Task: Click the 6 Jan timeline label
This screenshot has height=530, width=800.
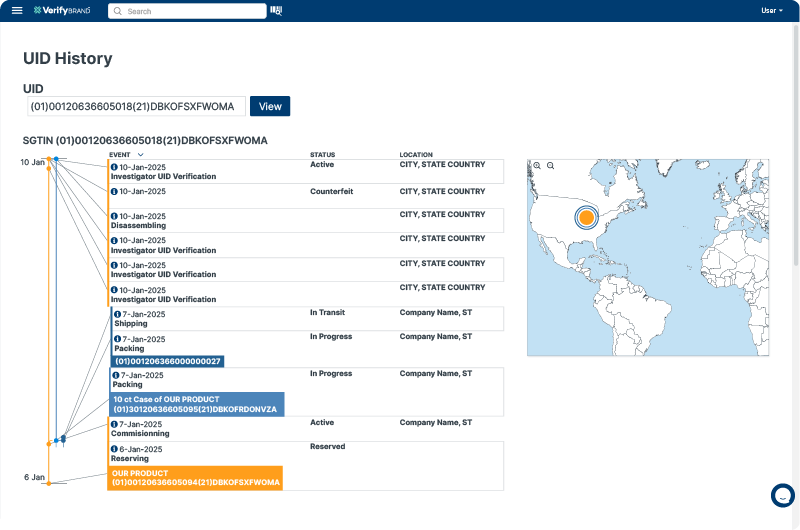Action: (x=34, y=477)
